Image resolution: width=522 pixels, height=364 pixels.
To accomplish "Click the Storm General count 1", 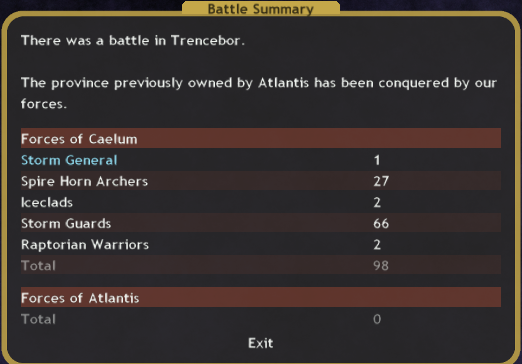I will (377, 160).
